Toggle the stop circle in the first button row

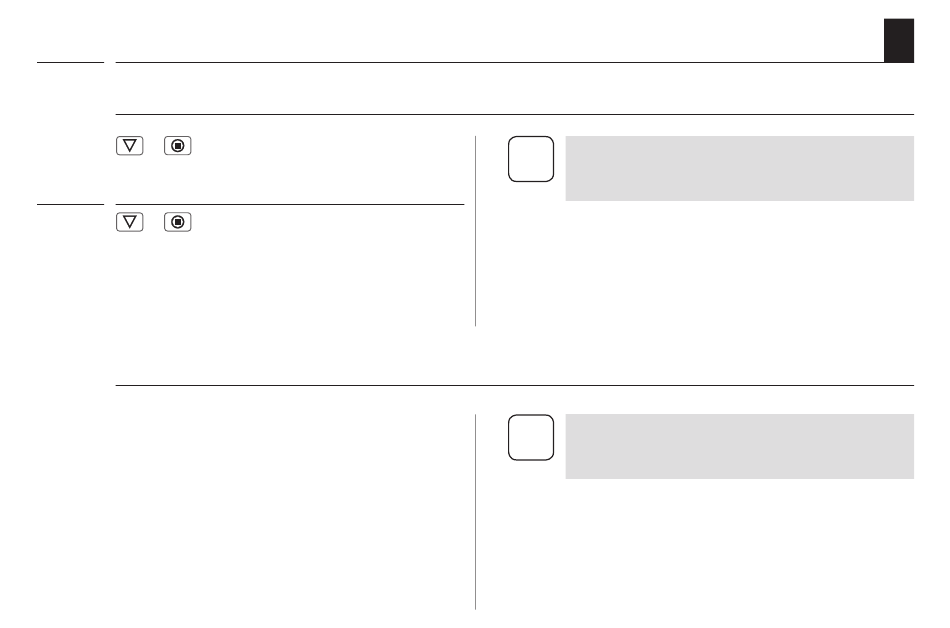point(178,146)
